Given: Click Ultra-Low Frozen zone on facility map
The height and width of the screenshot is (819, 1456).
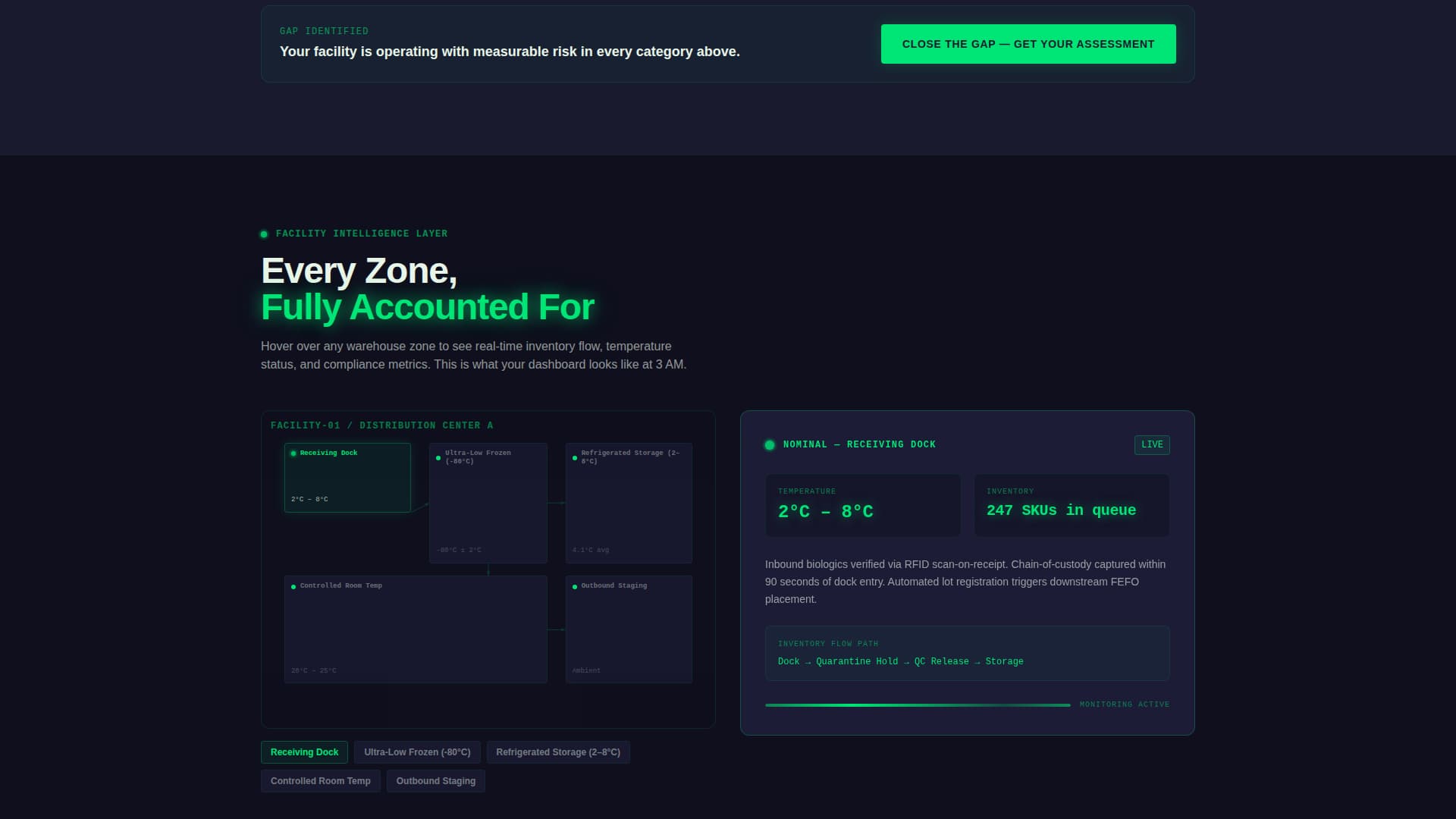Looking at the screenshot, I should [488, 503].
